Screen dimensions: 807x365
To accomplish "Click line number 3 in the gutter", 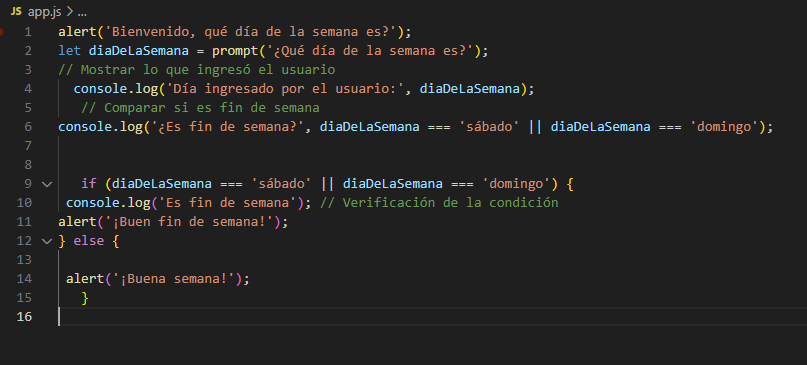I will click(28, 70).
